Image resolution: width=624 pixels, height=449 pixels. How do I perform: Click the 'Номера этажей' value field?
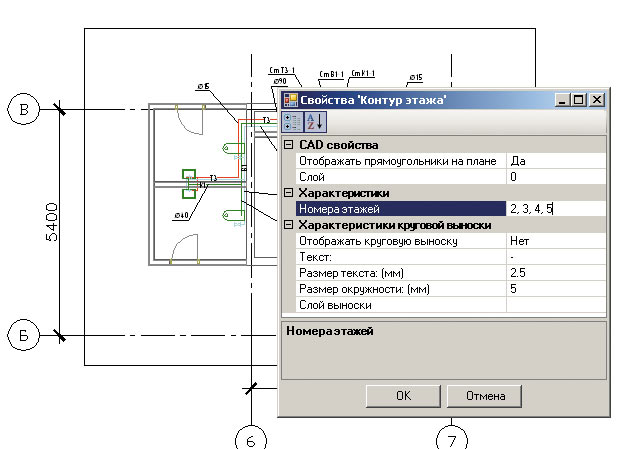(555, 209)
